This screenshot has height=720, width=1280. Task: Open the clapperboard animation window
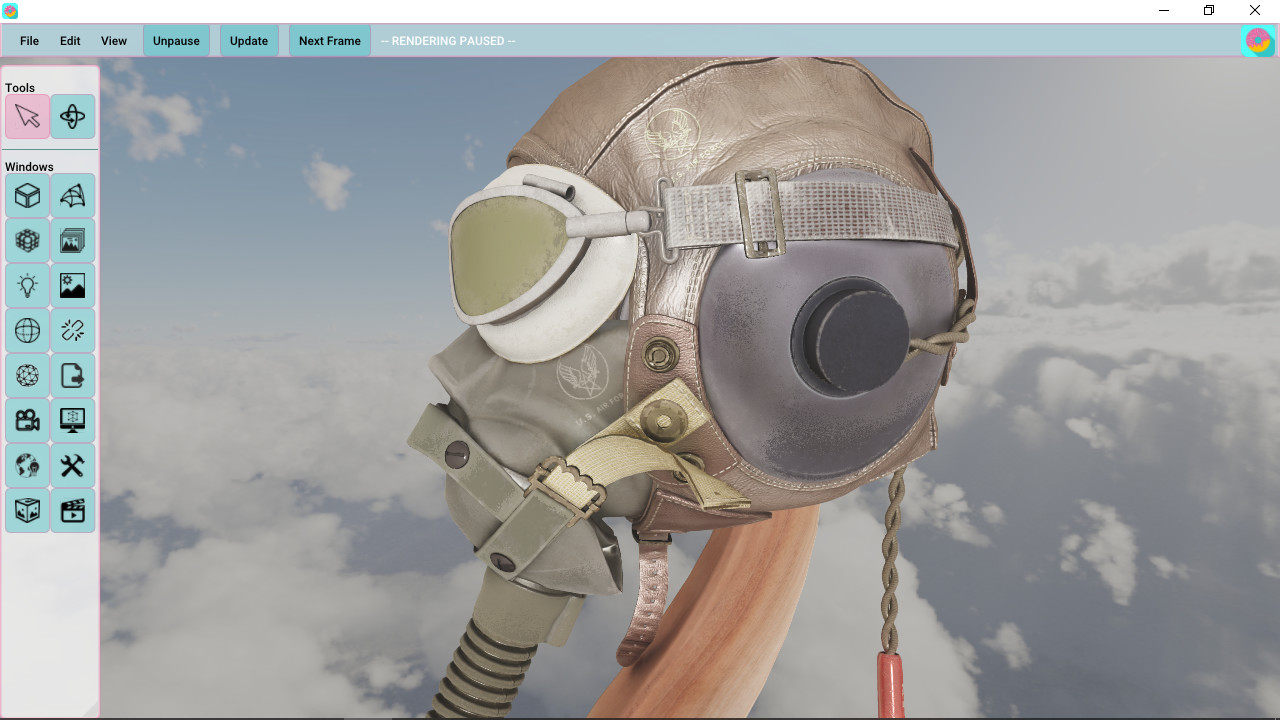coord(72,510)
